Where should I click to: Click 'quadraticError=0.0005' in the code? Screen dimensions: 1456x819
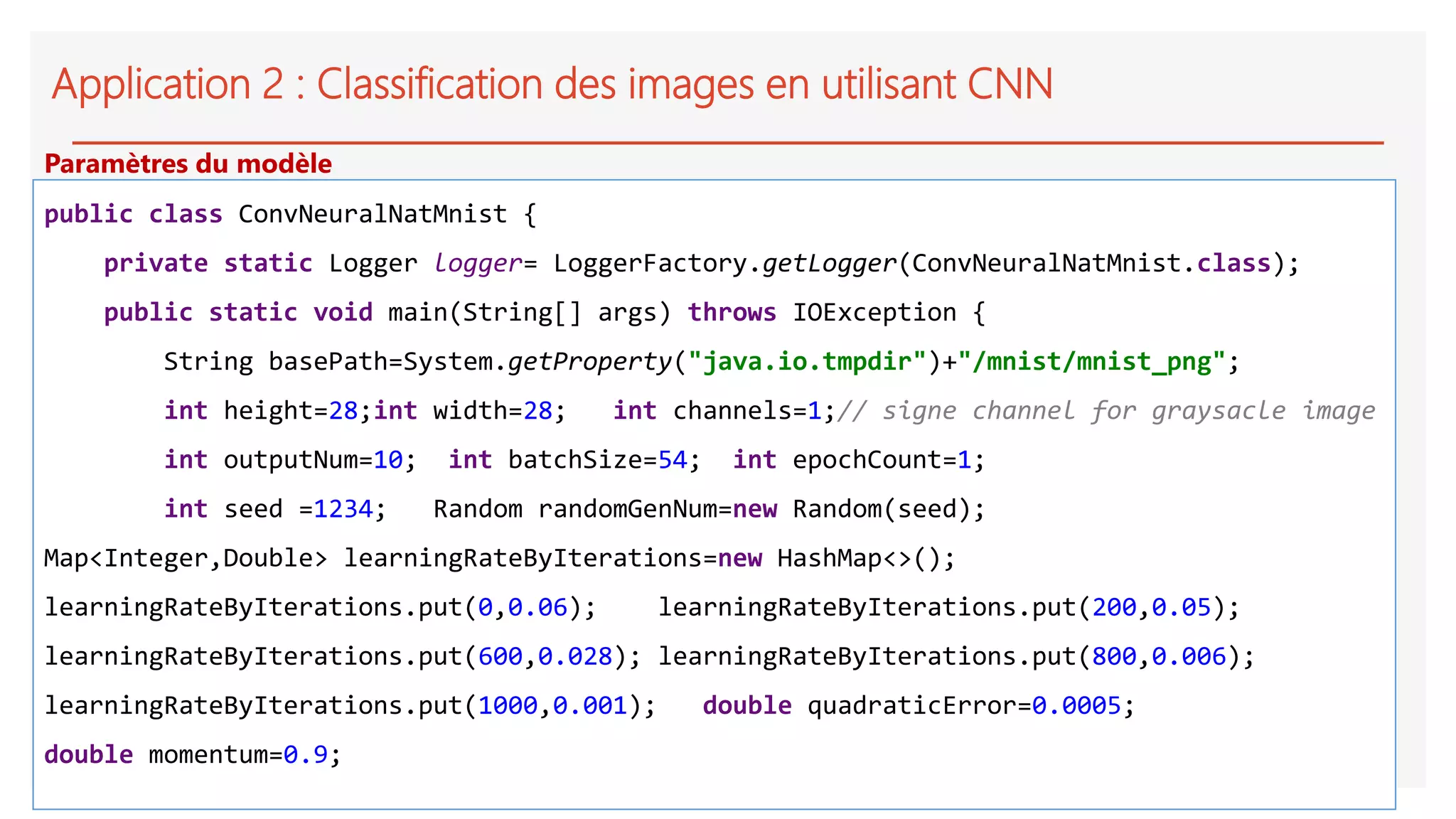click(x=964, y=705)
